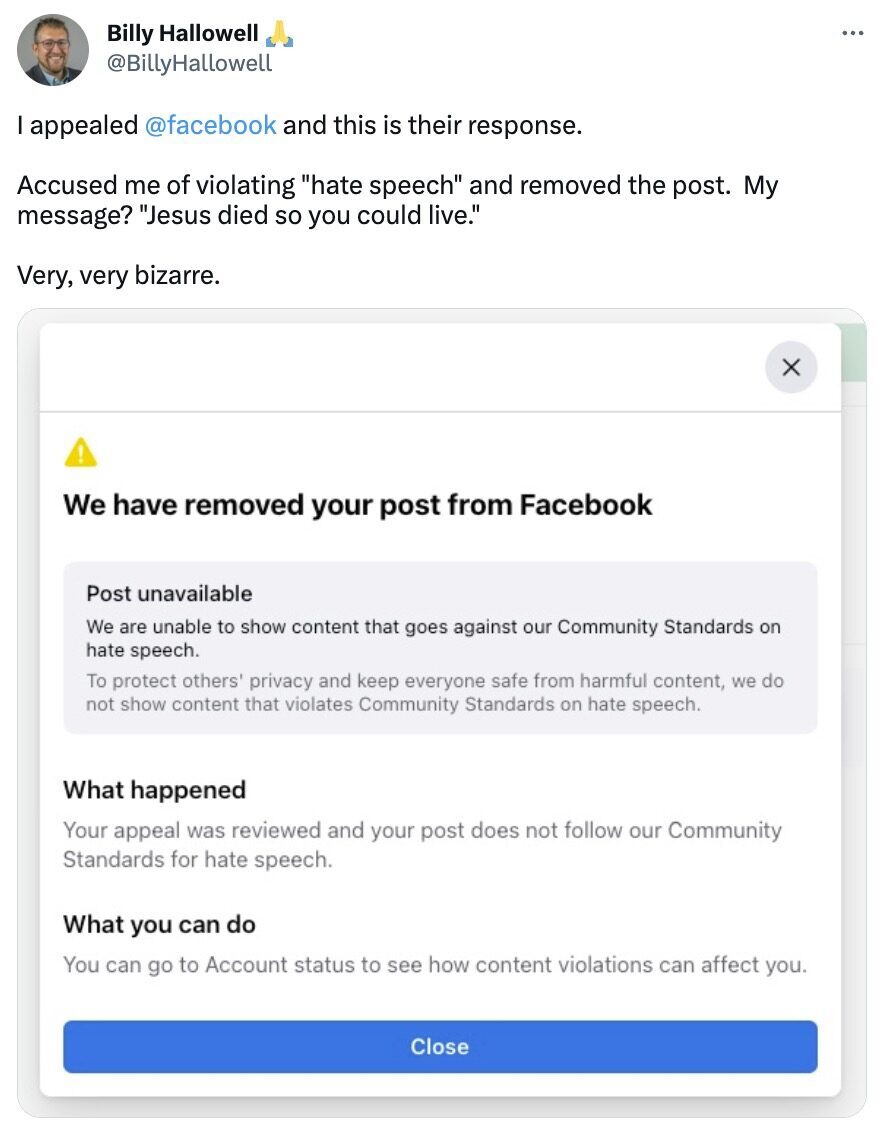Image resolution: width=886 pixels, height=1126 pixels.
Task: Dismiss dialog with the X icon
Action: (791, 367)
